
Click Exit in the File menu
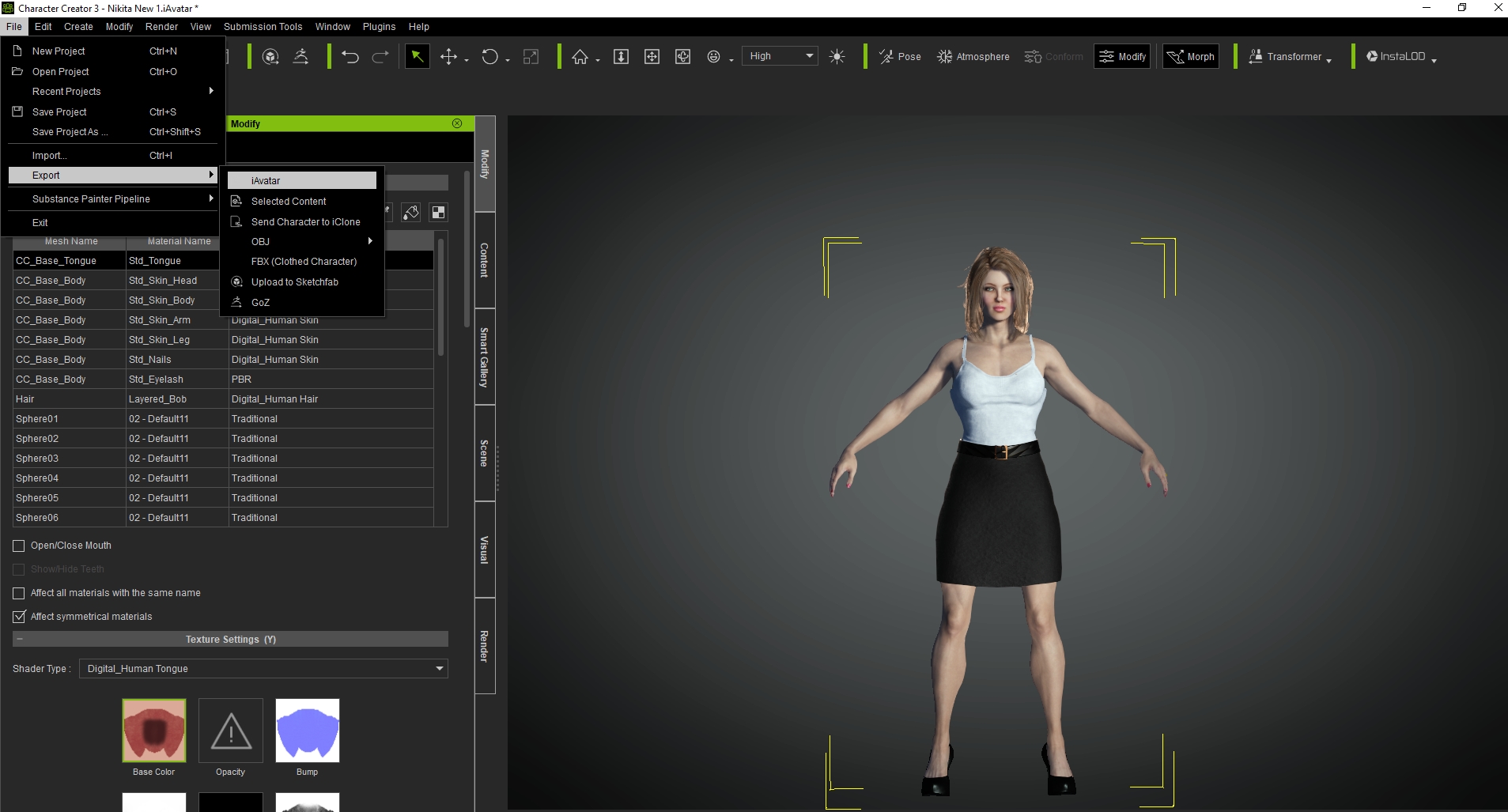click(x=112, y=222)
